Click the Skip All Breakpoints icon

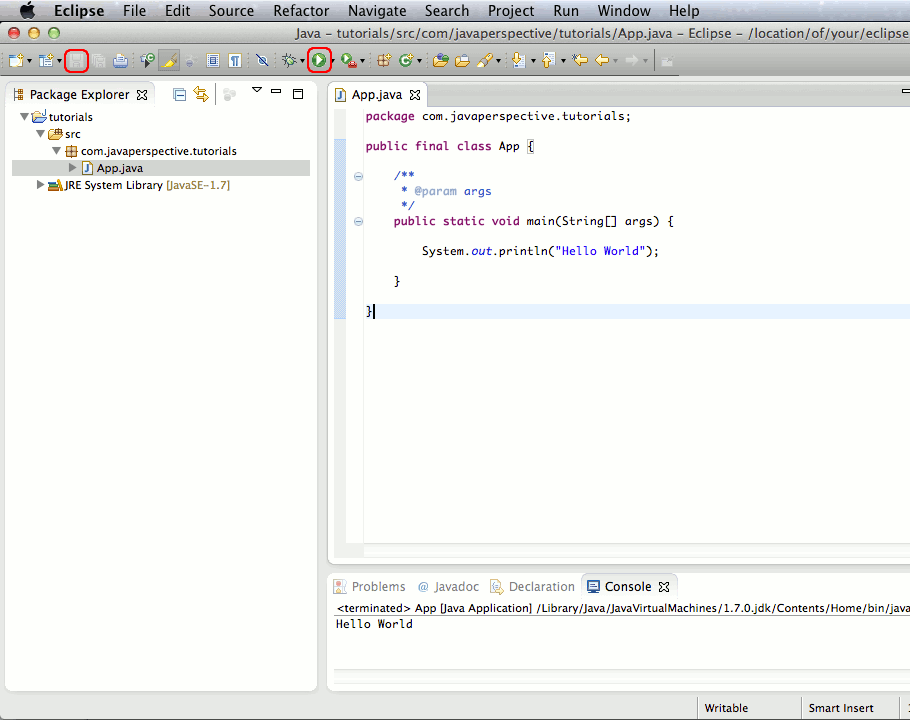point(262,60)
